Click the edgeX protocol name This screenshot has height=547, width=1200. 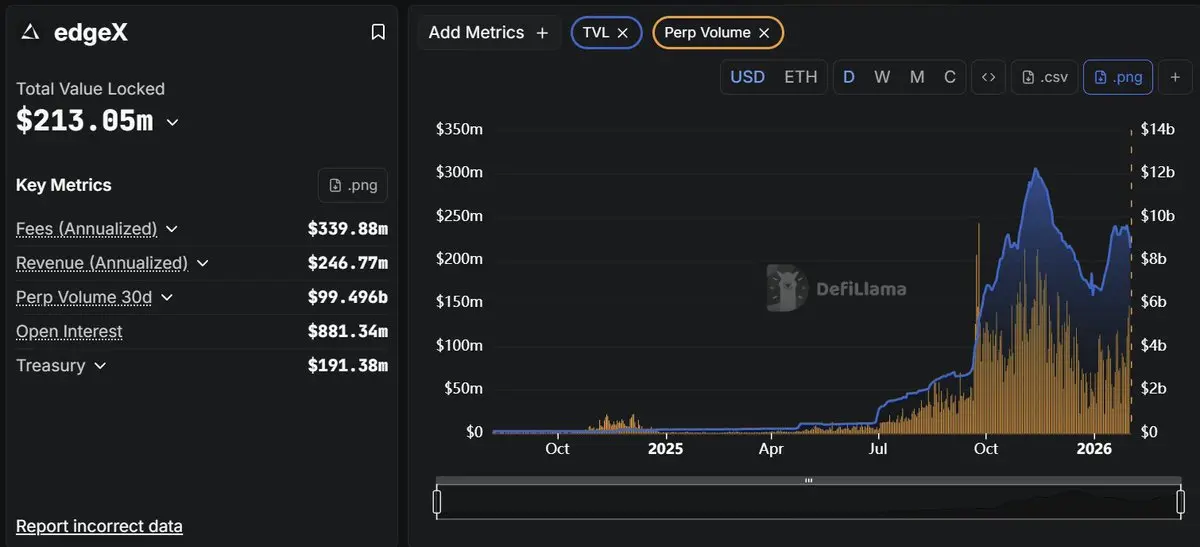tap(89, 33)
